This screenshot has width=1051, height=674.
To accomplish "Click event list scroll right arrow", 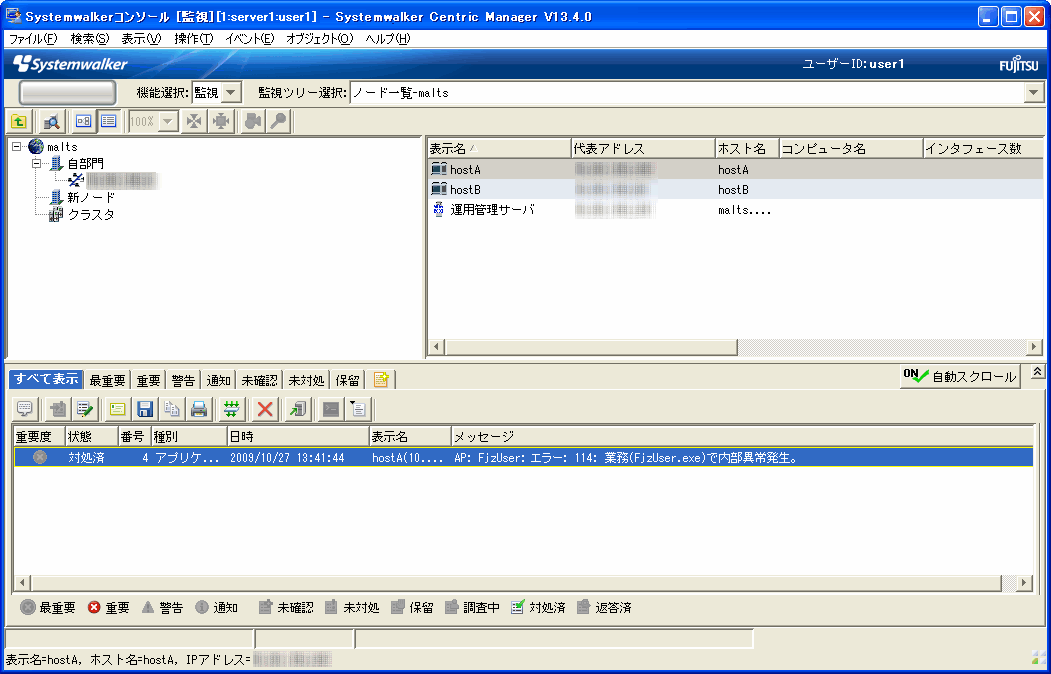I will click(x=1024, y=582).
